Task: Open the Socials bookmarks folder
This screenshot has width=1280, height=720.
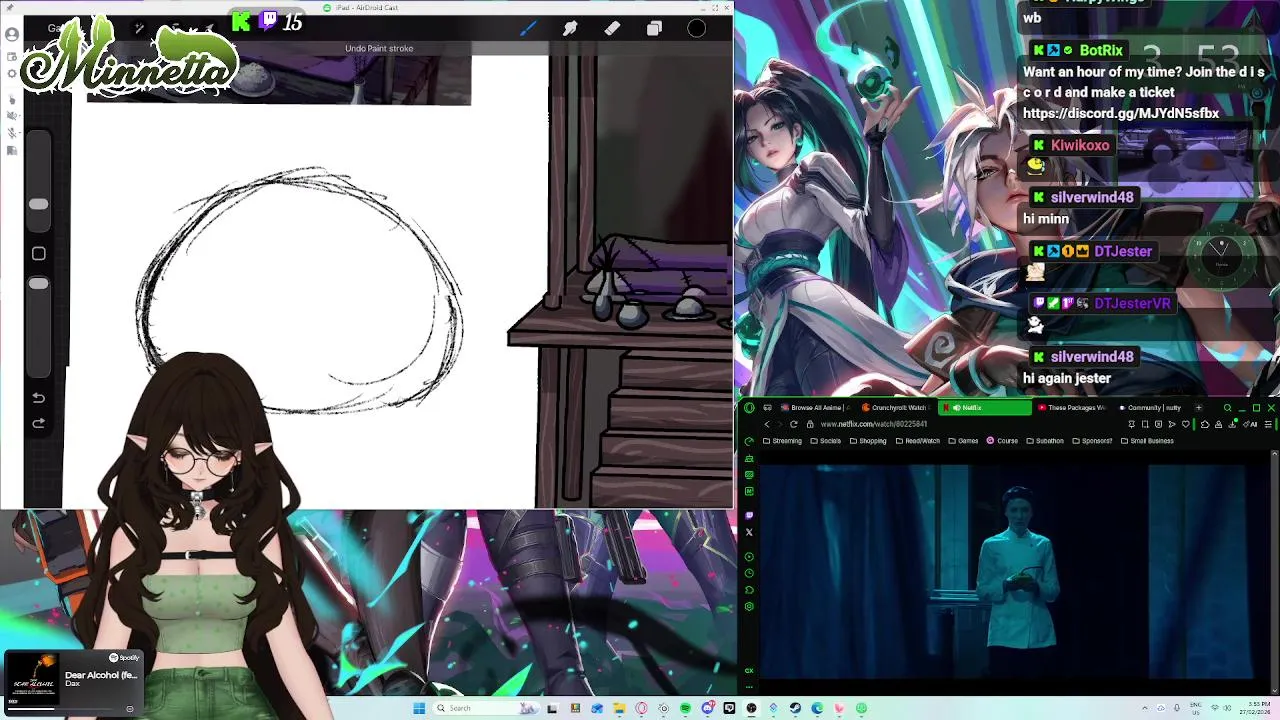Action: coord(826,441)
